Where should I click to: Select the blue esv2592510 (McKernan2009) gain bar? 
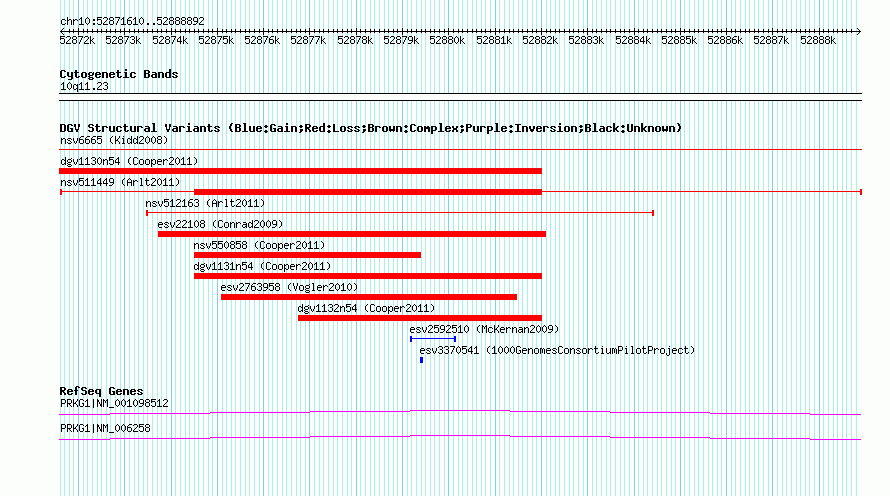[433, 339]
